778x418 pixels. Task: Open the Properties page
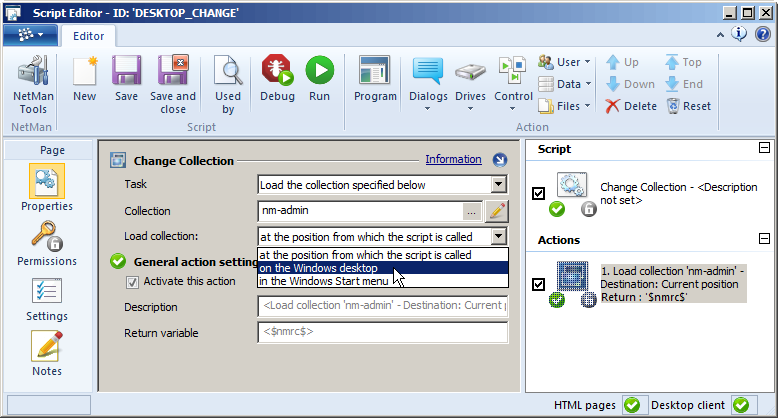pos(47,188)
